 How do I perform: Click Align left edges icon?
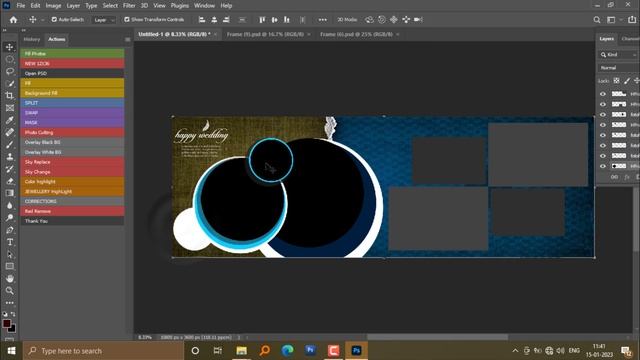coord(202,20)
